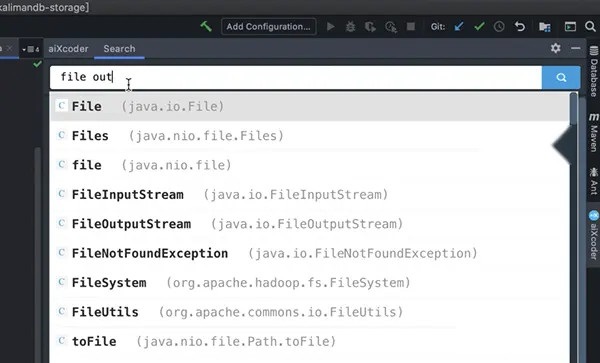Open Project Structure folder icon

[545, 27]
